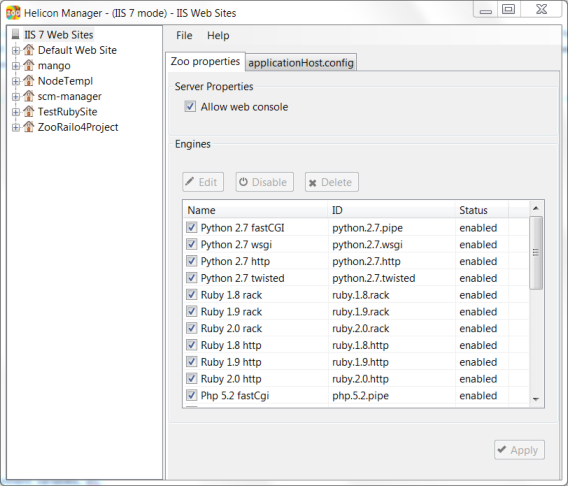Sort engines by the Name column header
Viewport: 568px width, 486px height.
(x=256, y=210)
